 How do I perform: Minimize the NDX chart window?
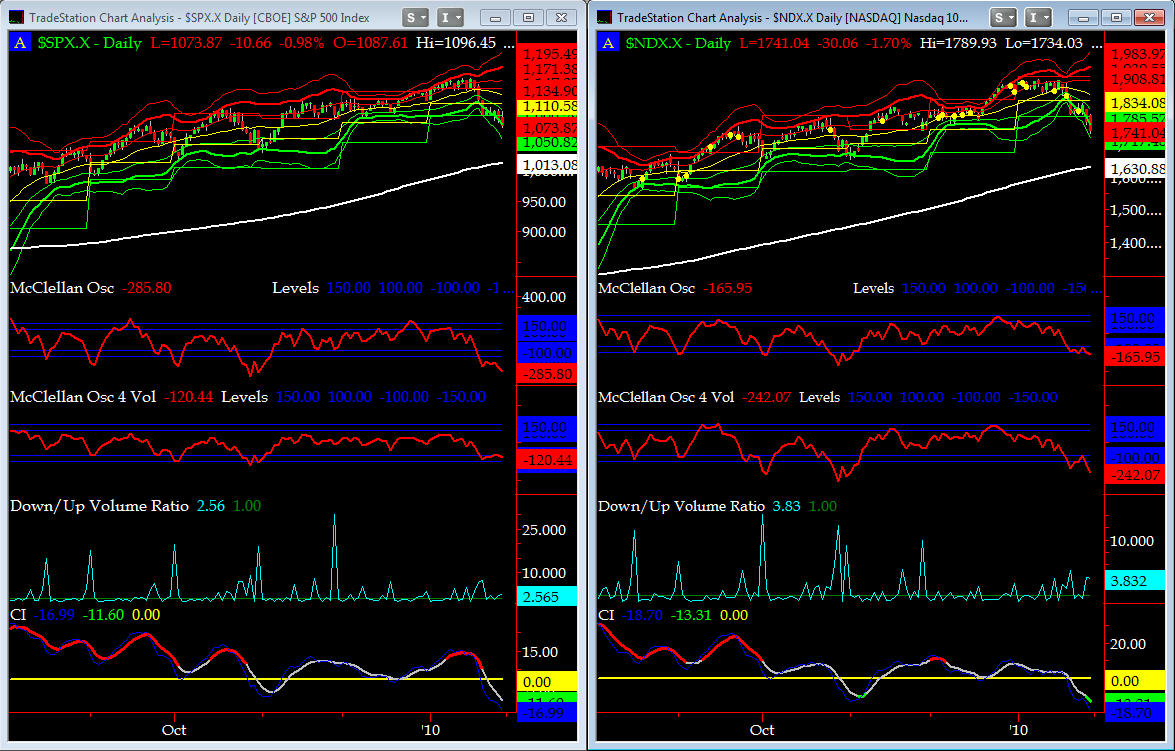pyautogui.click(x=1083, y=17)
